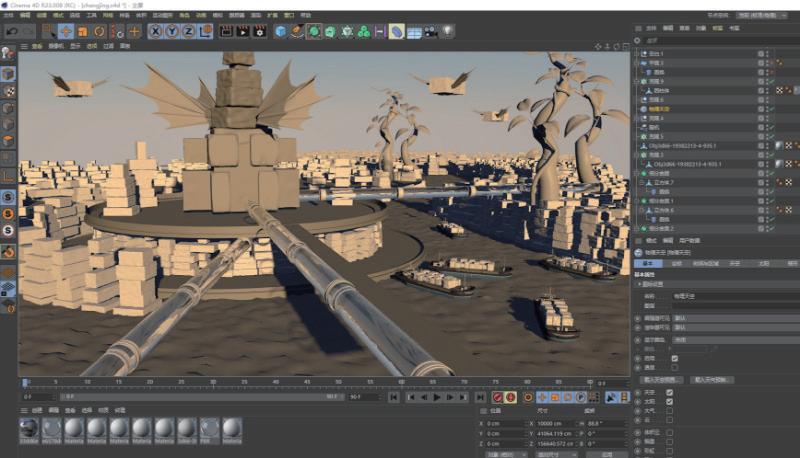Click the Light object icon
Viewport: 800px width, 458px height.
point(447,31)
